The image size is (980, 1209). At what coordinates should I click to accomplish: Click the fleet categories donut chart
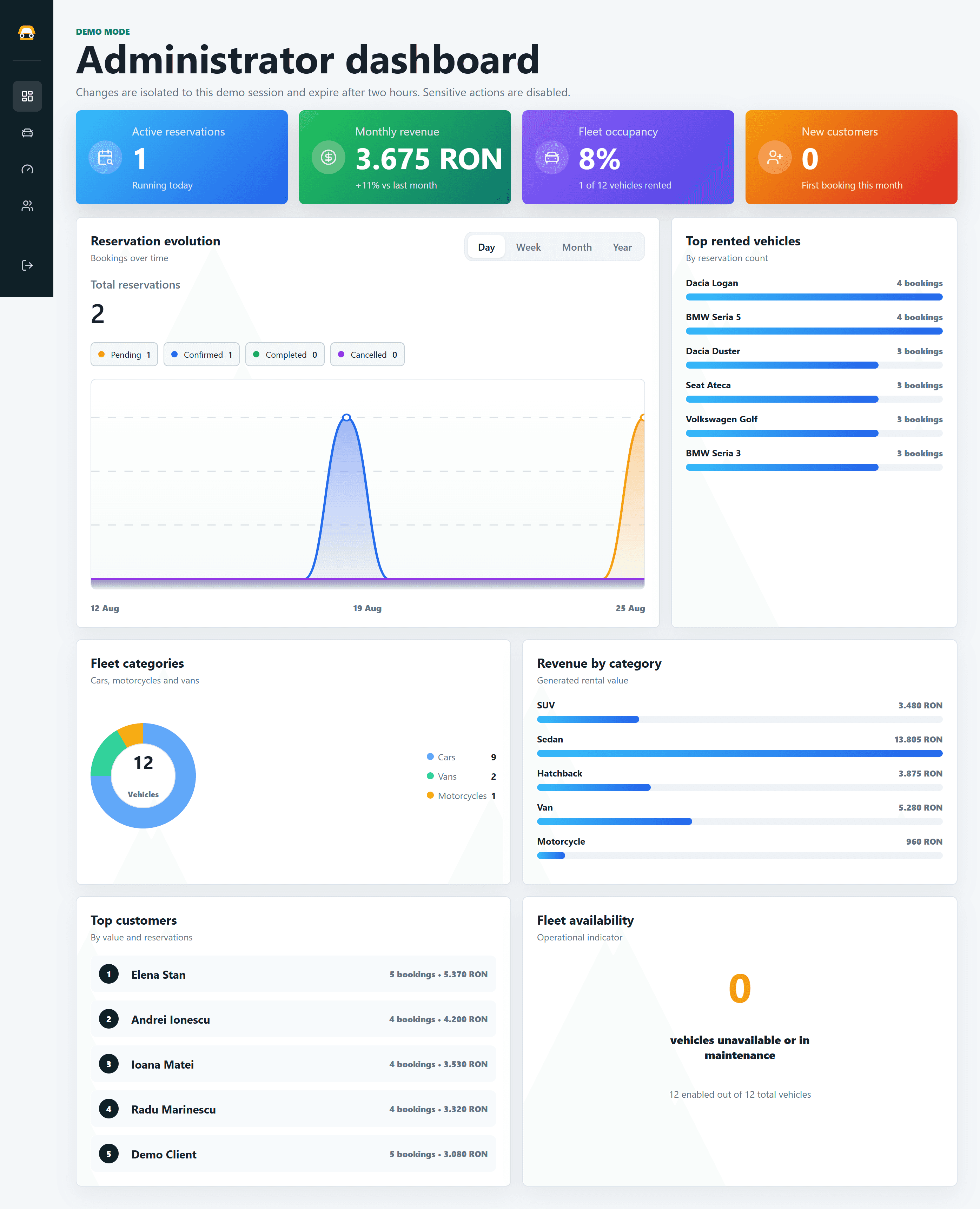pos(144,775)
